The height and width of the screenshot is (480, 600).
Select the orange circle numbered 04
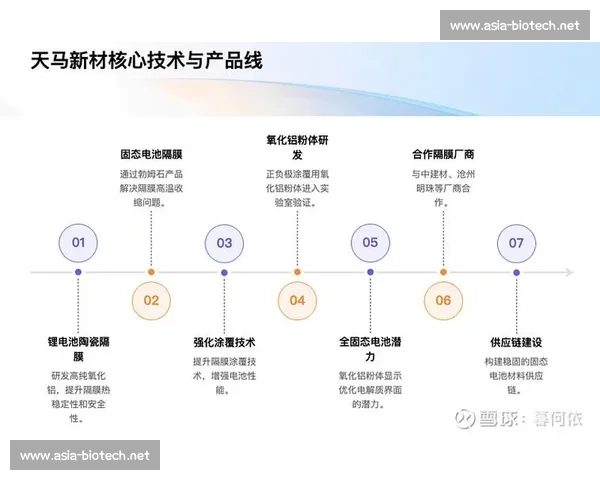[297, 300]
